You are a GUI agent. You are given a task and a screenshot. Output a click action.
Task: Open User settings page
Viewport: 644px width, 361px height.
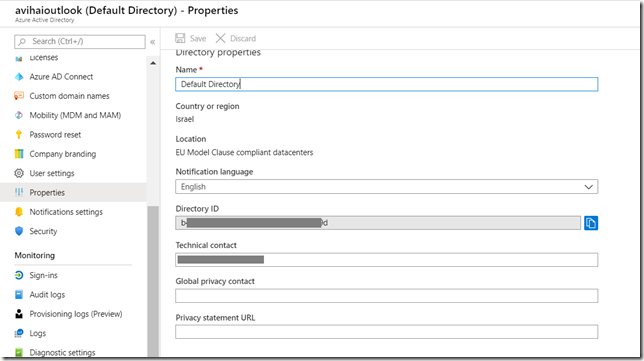[x=52, y=173]
